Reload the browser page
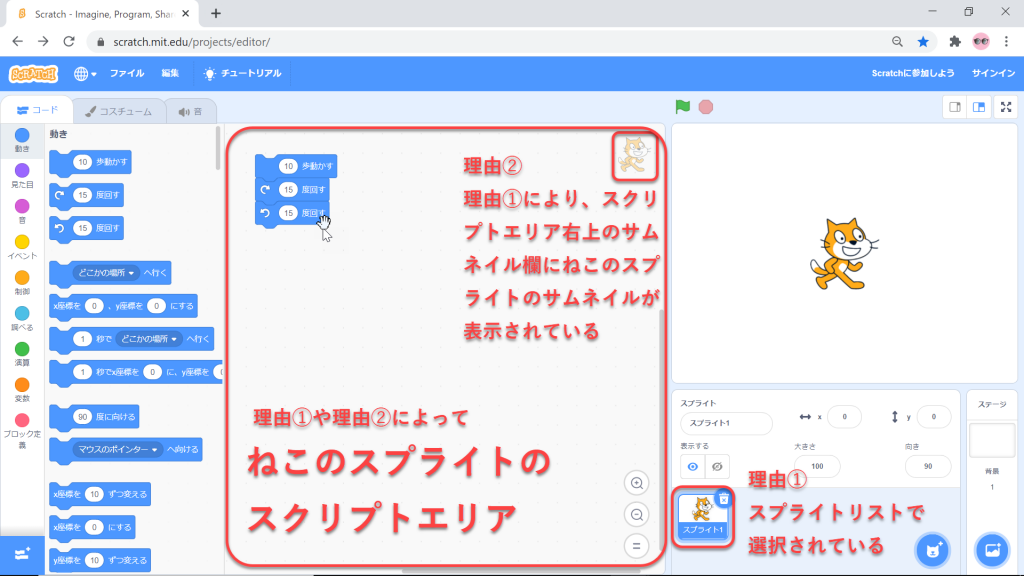 [x=69, y=42]
